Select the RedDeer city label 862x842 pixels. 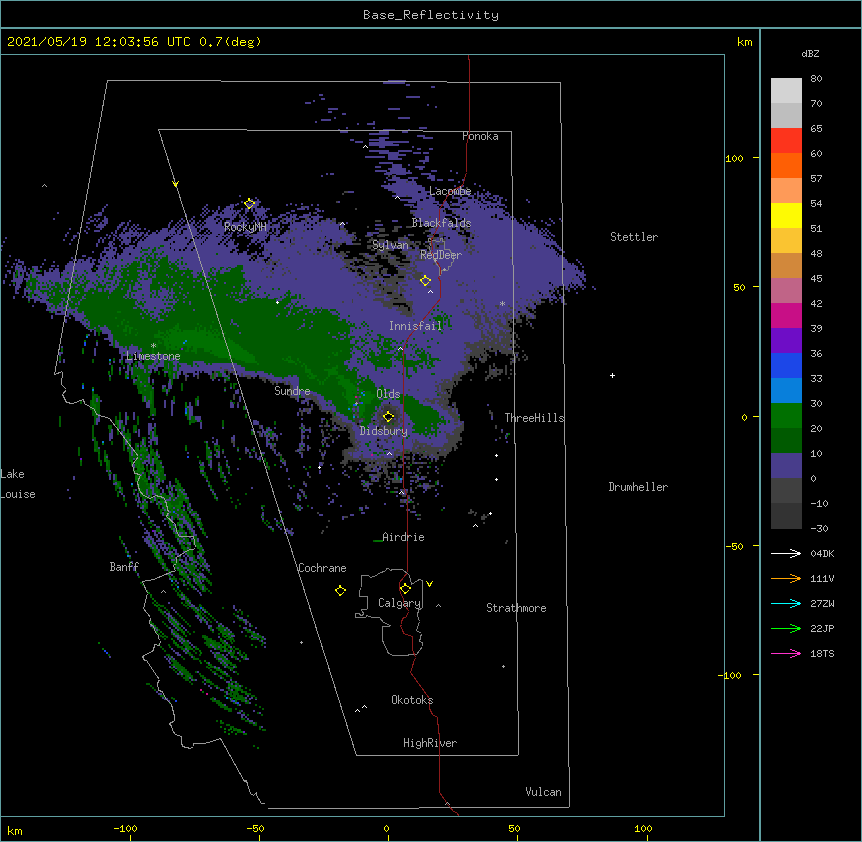(441, 255)
